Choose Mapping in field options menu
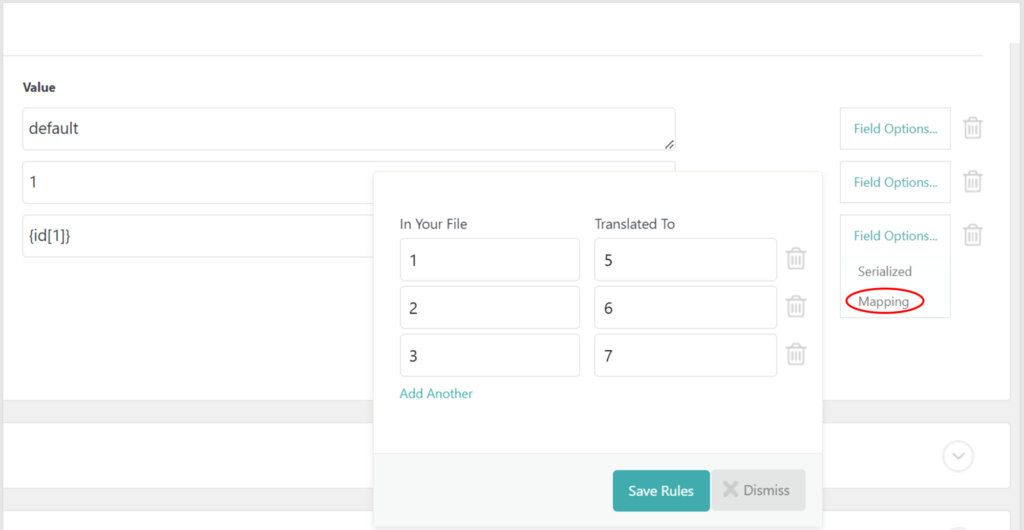Viewport: 1024px width, 530px height. pyautogui.click(x=883, y=302)
